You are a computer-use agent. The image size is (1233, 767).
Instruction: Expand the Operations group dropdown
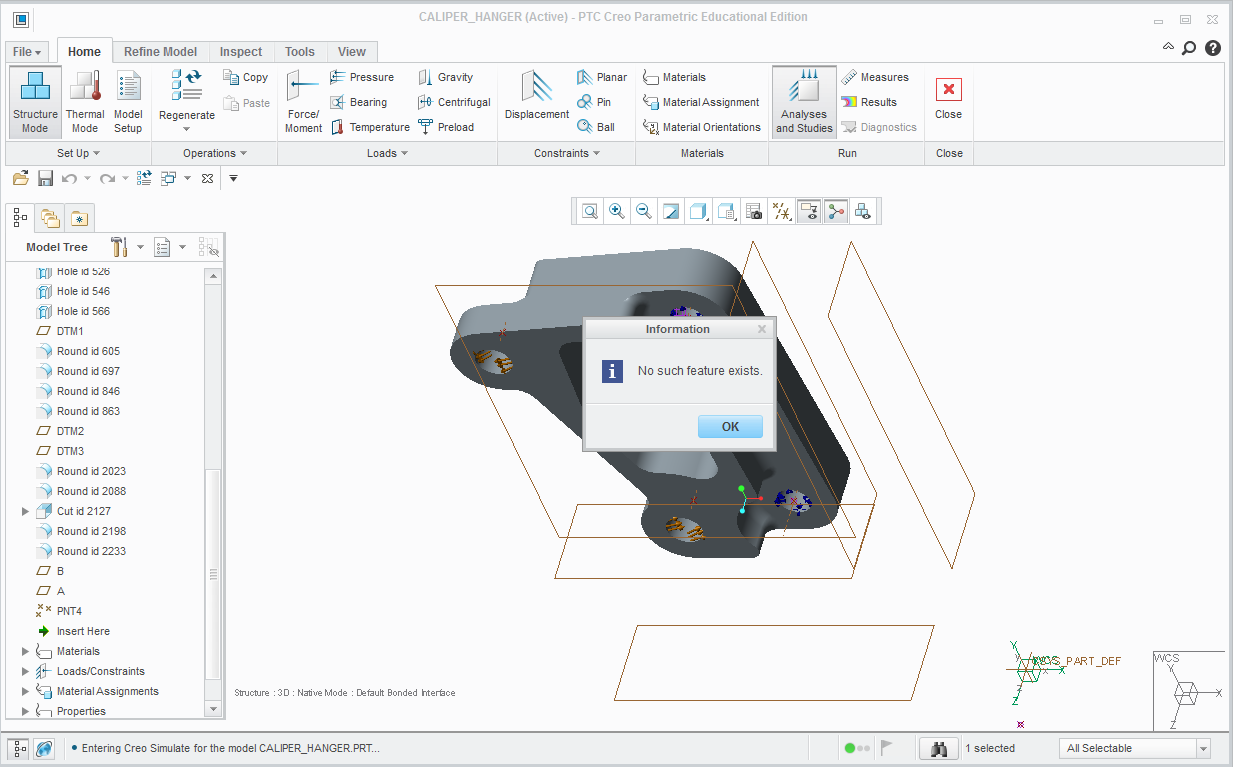pyautogui.click(x=215, y=153)
